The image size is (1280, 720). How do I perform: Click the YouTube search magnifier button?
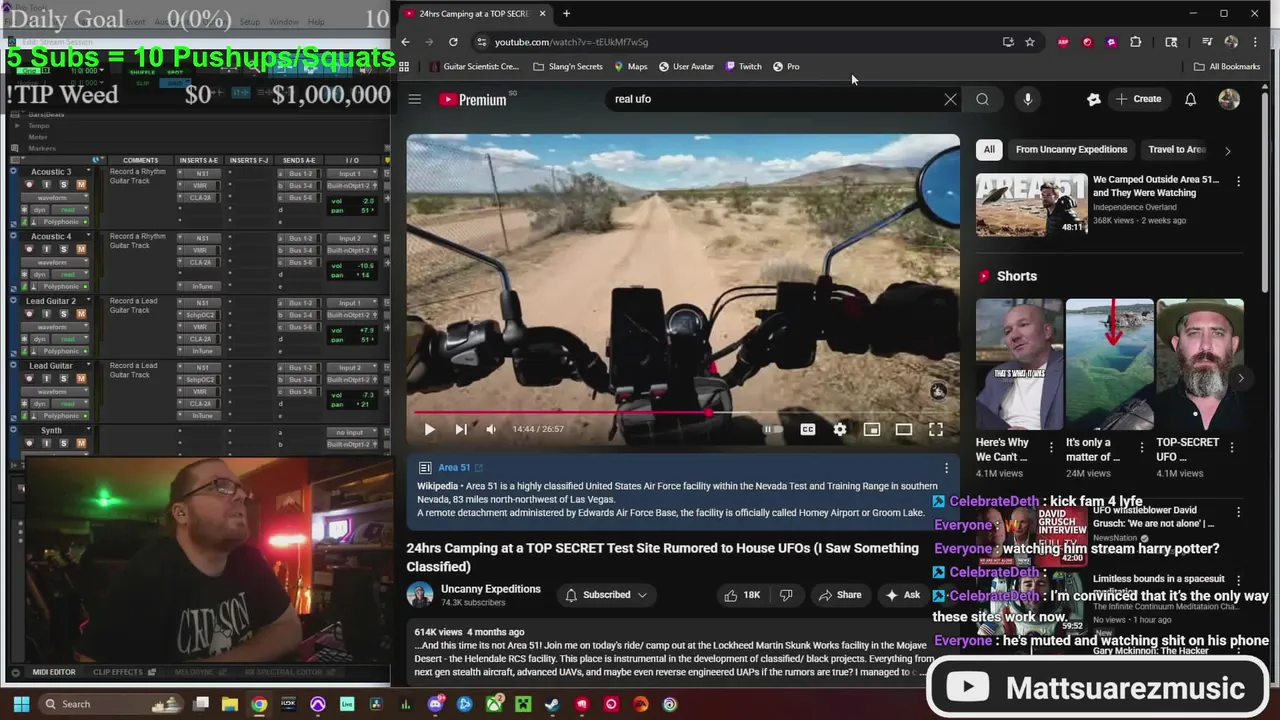[983, 99]
